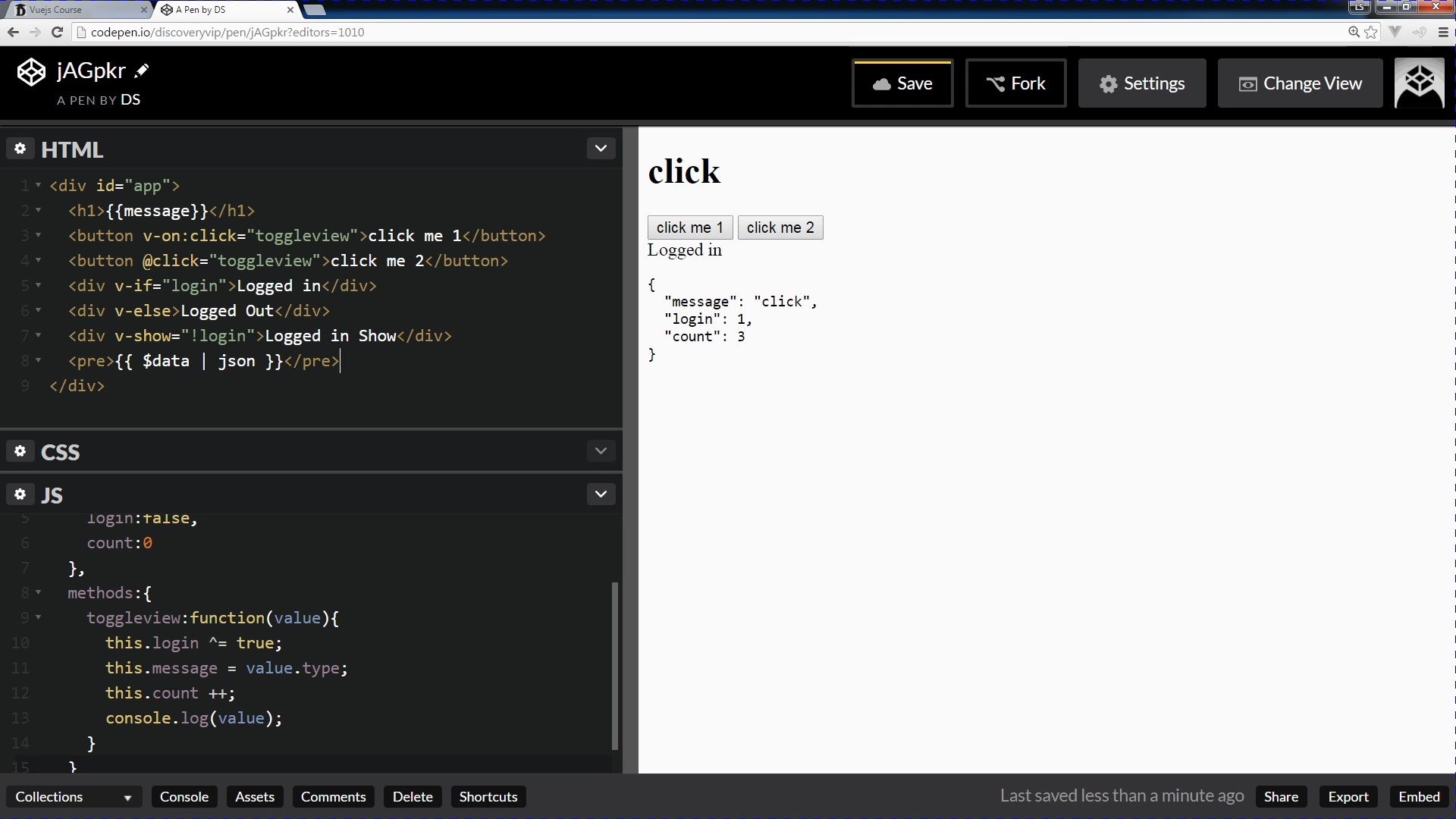
Task: Click the pen title jAGpkr
Action: click(x=91, y=71)
